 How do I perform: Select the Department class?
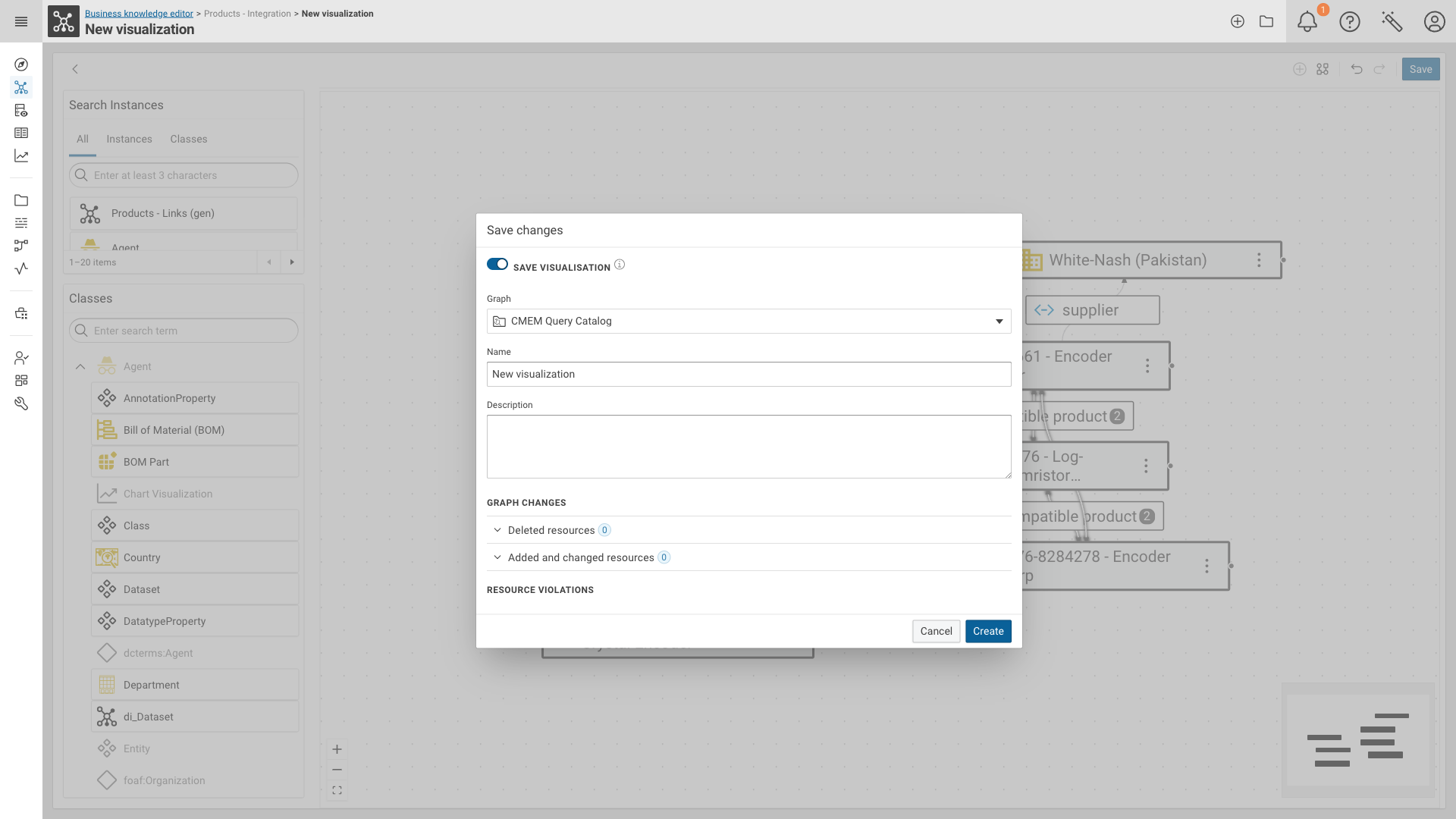point(195,685)
